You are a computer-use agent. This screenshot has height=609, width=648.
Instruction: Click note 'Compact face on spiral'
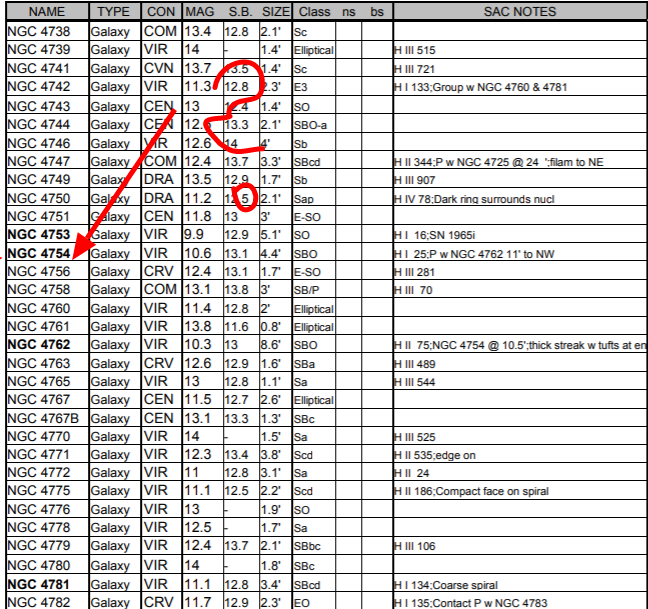point(492,491)
